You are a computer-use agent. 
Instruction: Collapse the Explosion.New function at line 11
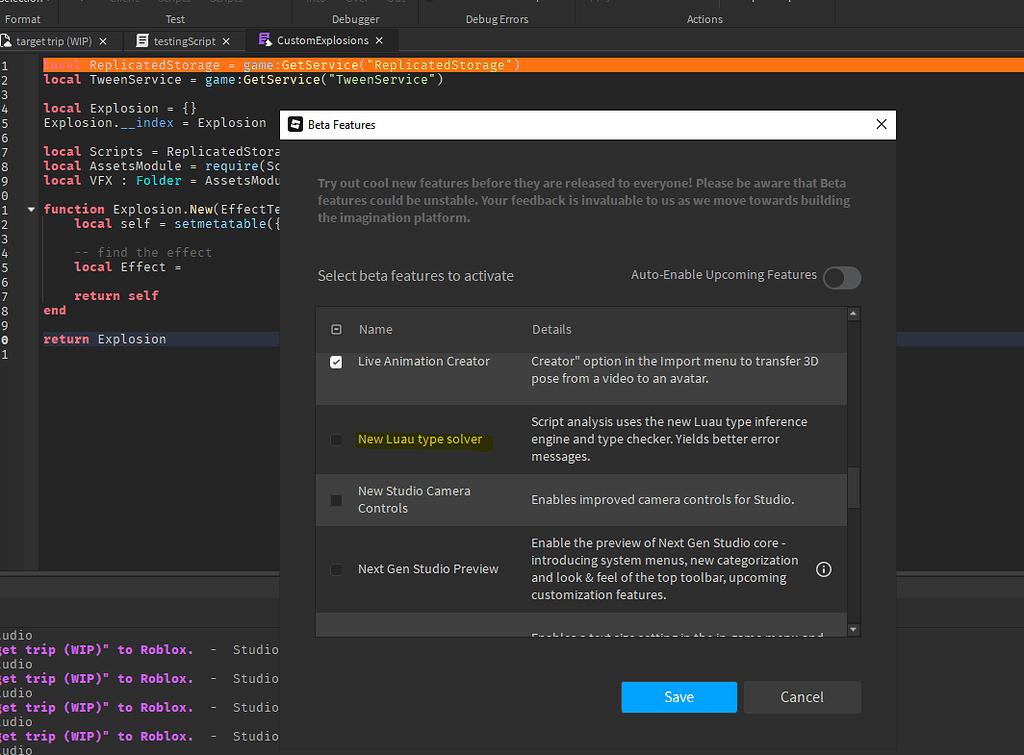30,209
